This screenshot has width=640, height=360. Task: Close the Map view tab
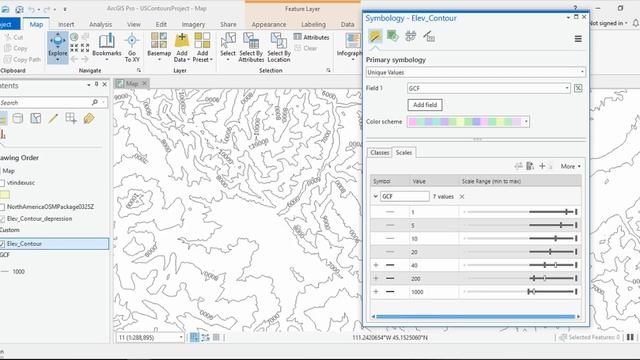coord(144,83)
